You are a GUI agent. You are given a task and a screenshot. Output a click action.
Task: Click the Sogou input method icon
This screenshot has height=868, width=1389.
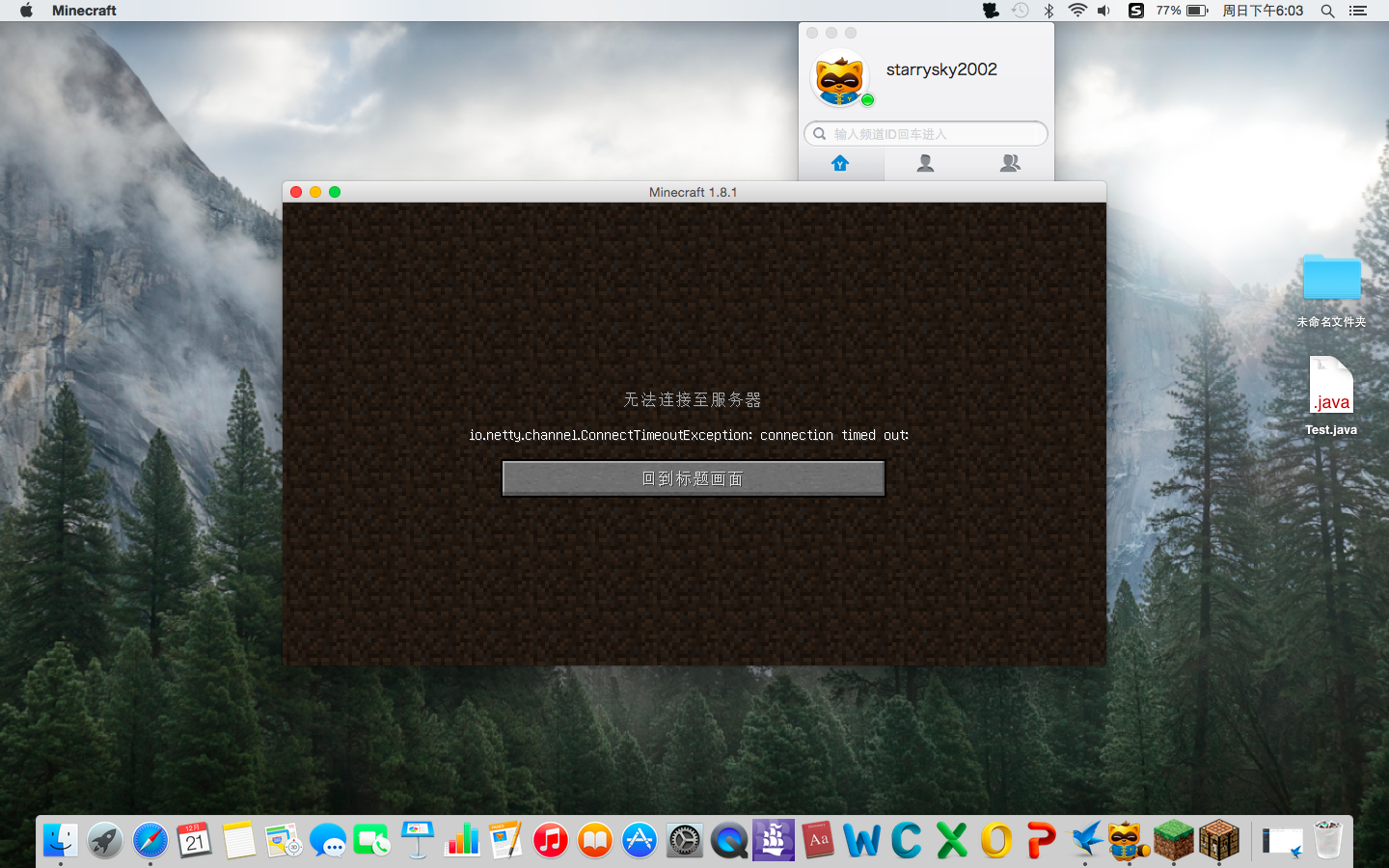(1136, 11)
